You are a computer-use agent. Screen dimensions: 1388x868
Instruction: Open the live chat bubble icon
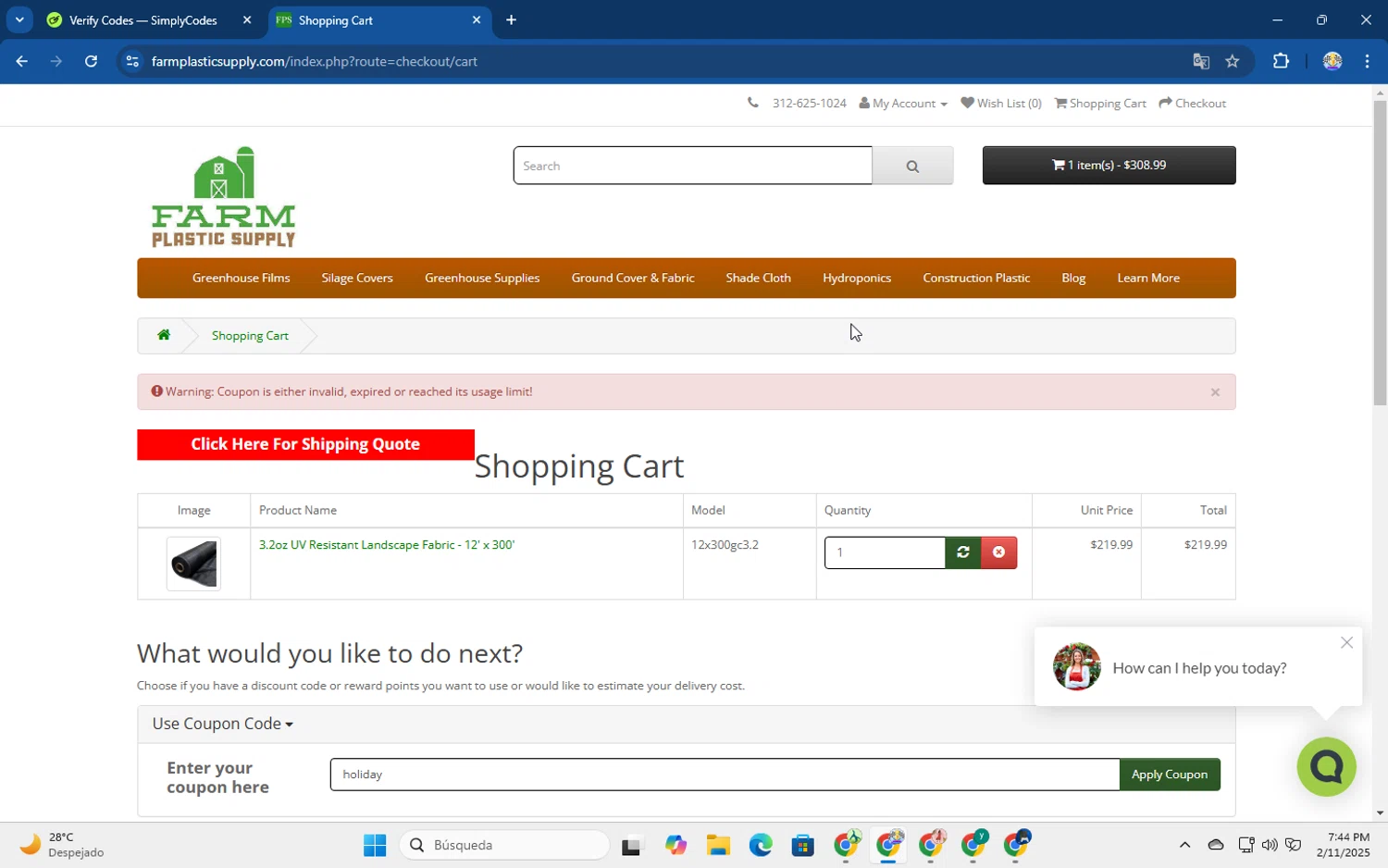point(1326,766)
